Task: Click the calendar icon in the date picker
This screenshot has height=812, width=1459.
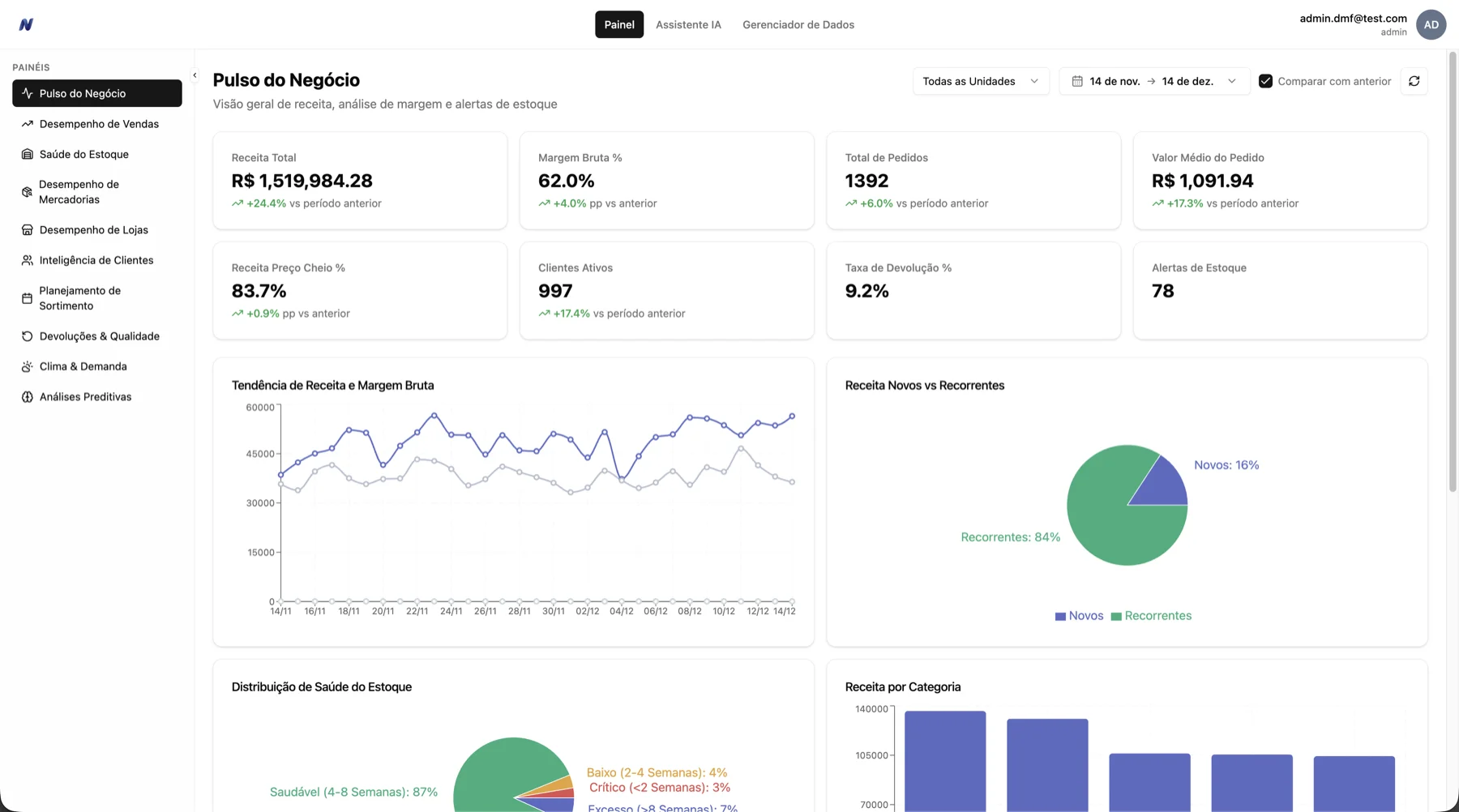Action: [x=1078, y=81]
